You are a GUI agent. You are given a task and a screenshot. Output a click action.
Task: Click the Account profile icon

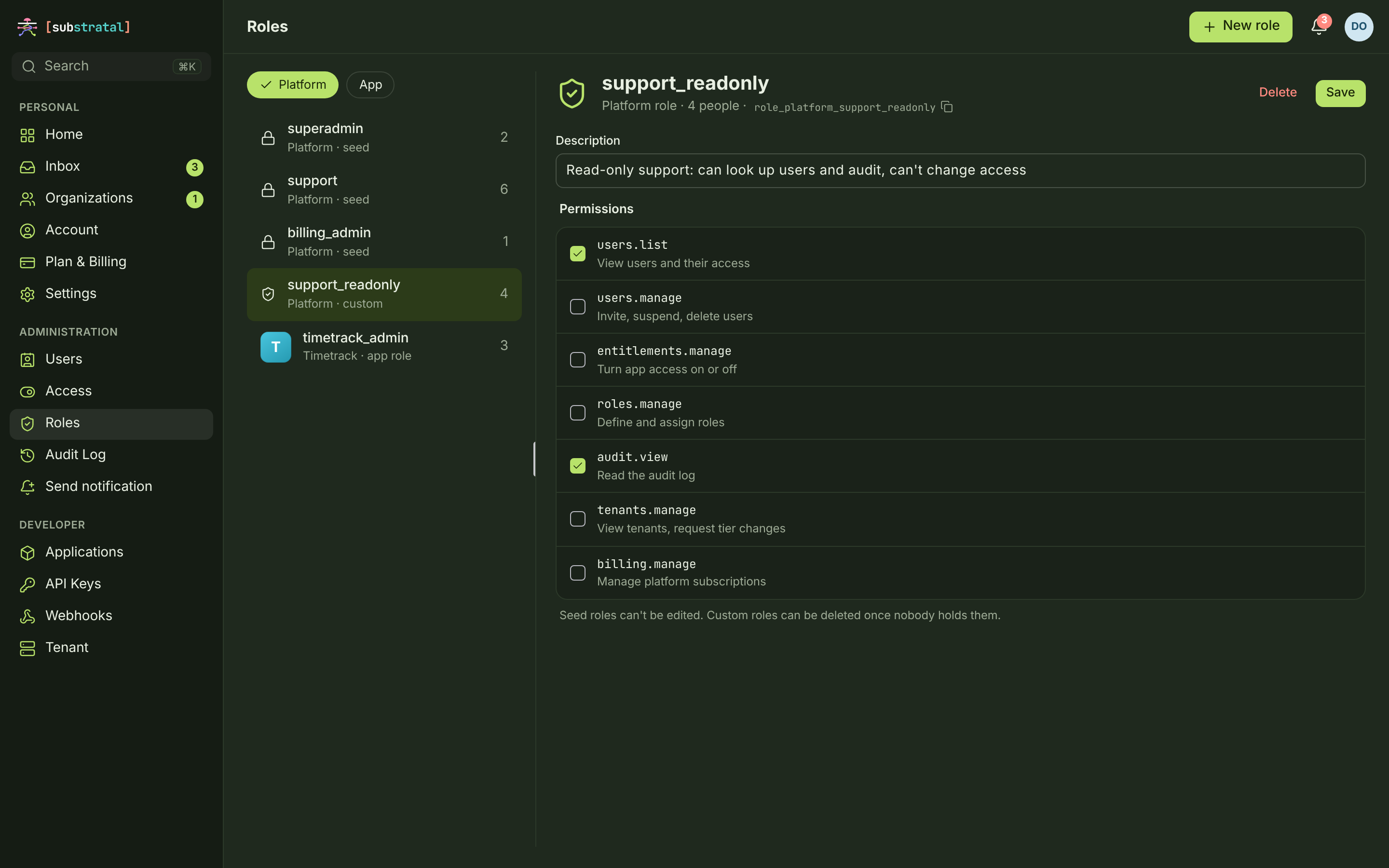[27, 231]
